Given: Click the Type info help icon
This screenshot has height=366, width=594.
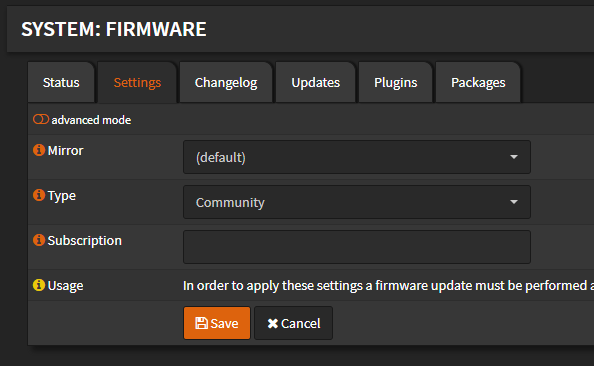Looking at the screenshot, I should pos(39,195).
